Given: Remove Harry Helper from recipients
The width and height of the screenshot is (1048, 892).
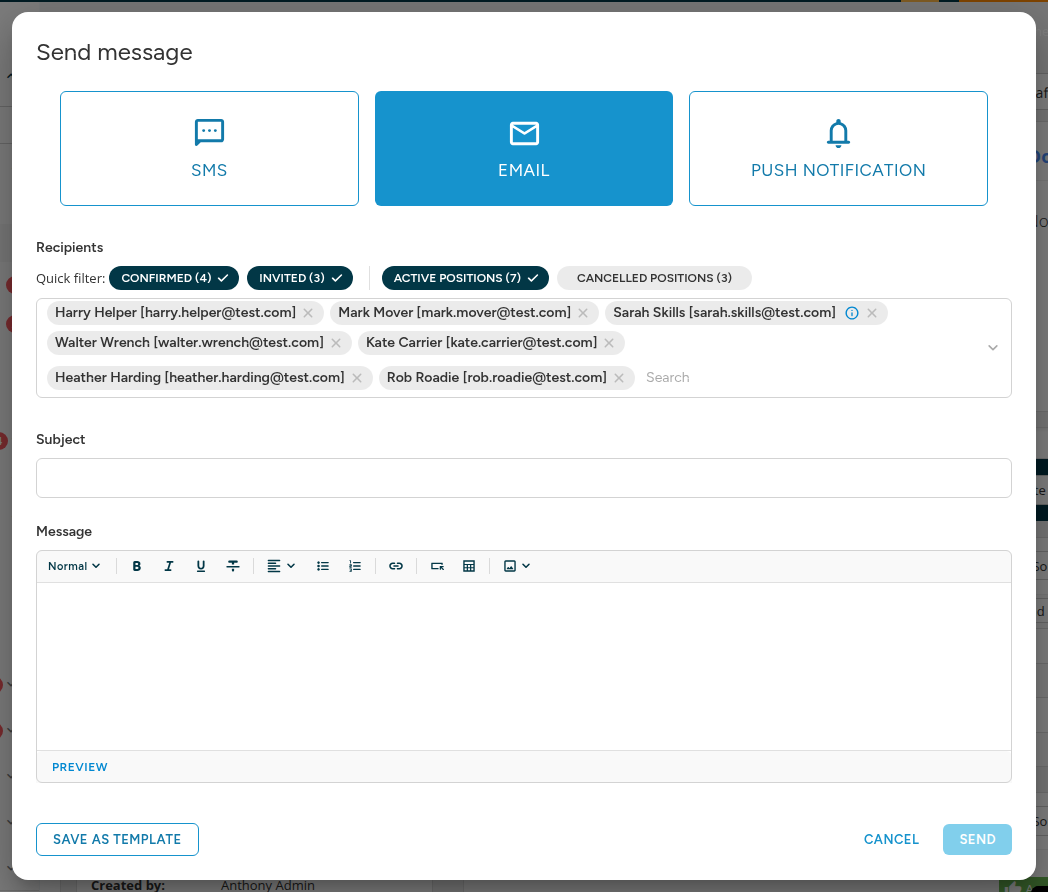Looking at the screenshot, I should click(308, 313).
